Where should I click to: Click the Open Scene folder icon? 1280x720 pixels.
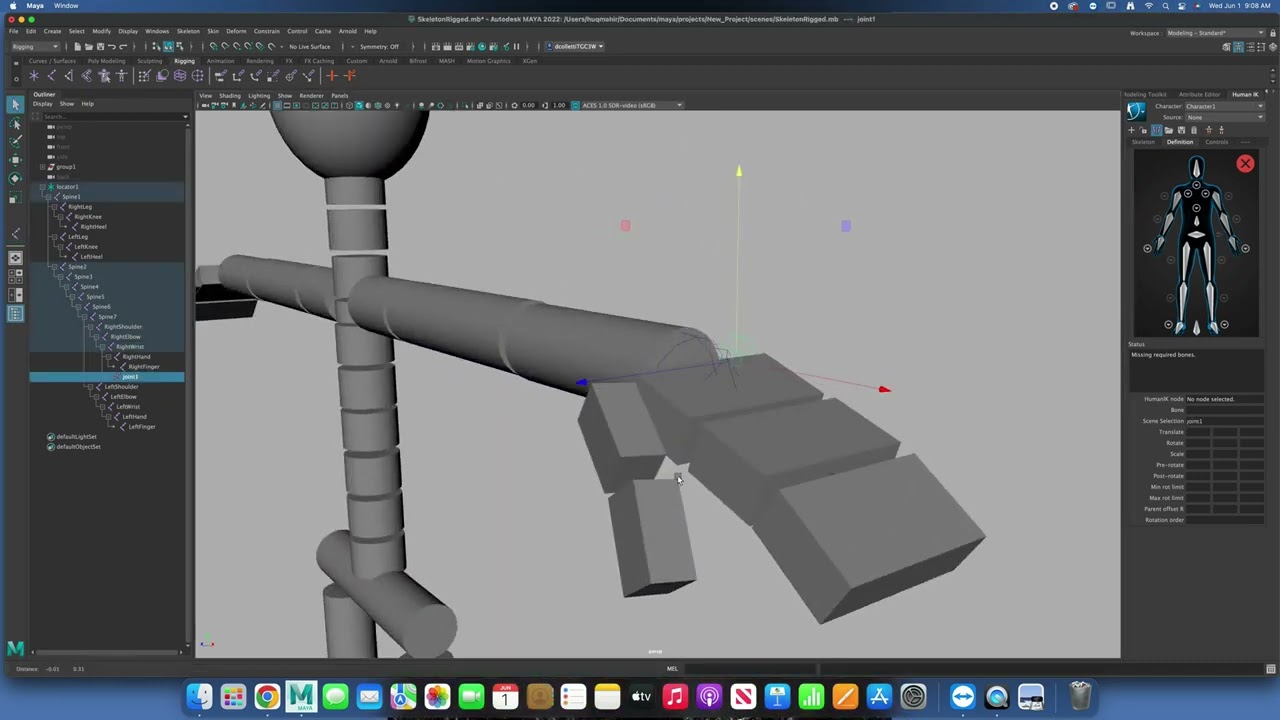point(89,46)
